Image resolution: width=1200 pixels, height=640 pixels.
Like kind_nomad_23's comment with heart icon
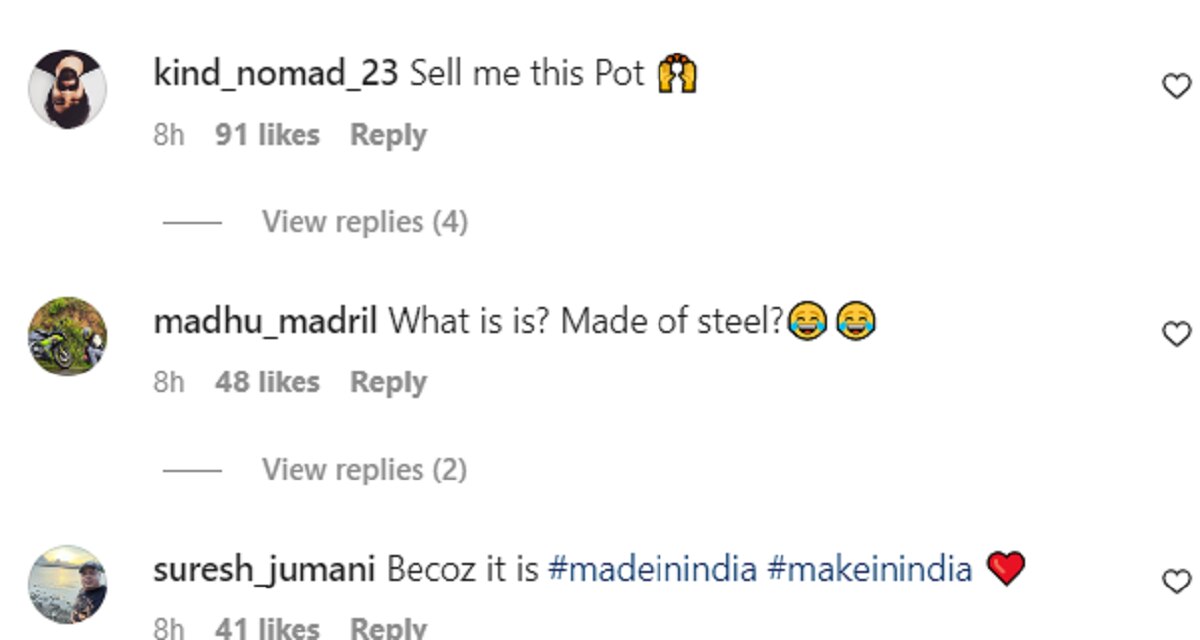click(1176, 87)
